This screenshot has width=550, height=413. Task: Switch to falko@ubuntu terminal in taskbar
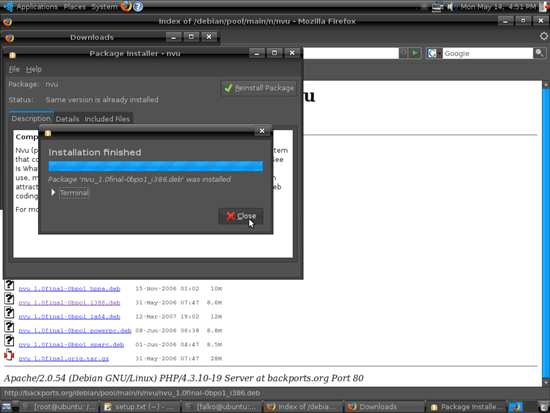point(222,407)
